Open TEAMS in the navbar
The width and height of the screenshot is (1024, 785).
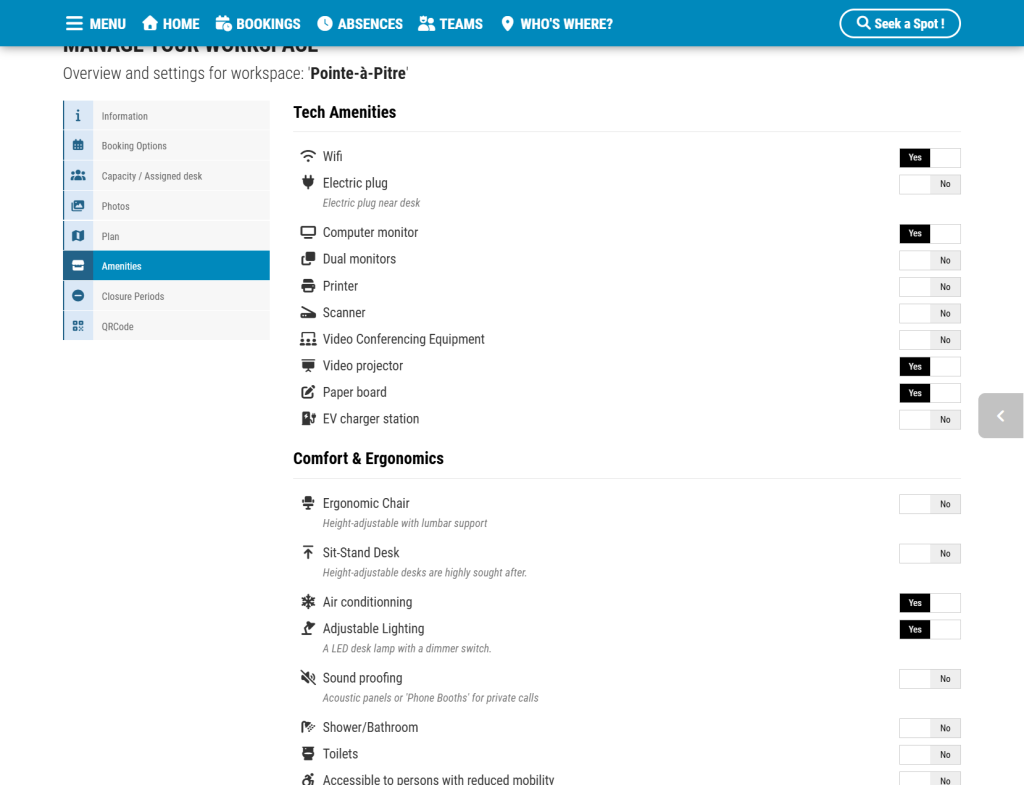click(451, 24)
